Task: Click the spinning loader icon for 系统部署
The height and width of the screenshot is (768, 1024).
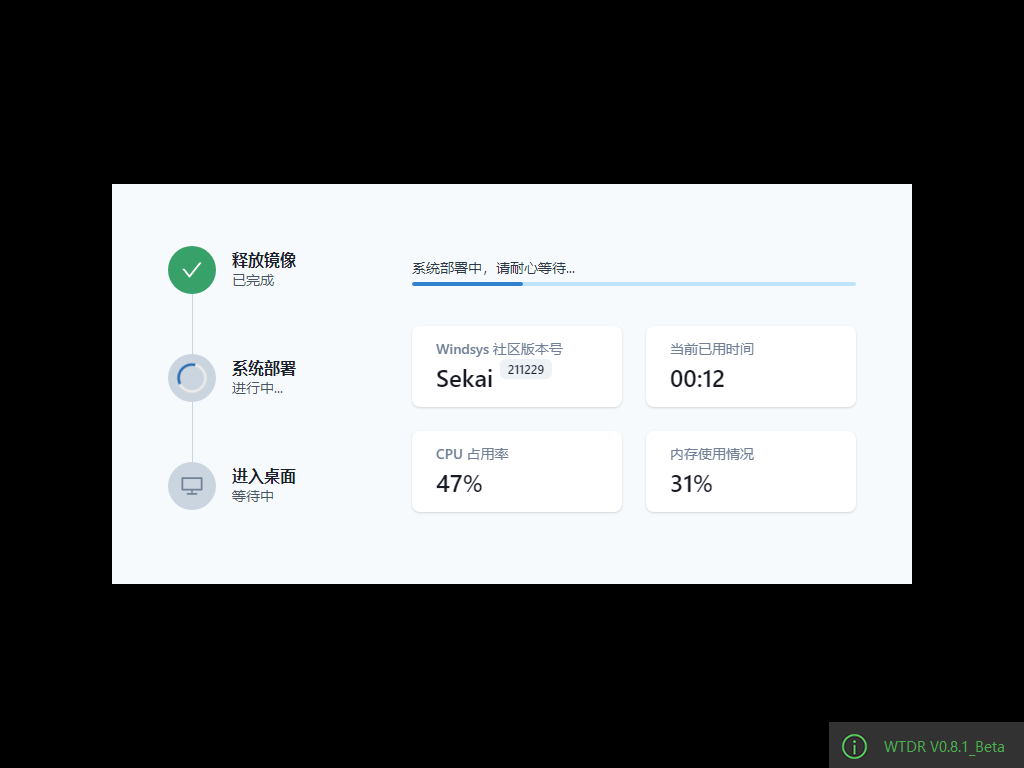Action: [192, 378]
